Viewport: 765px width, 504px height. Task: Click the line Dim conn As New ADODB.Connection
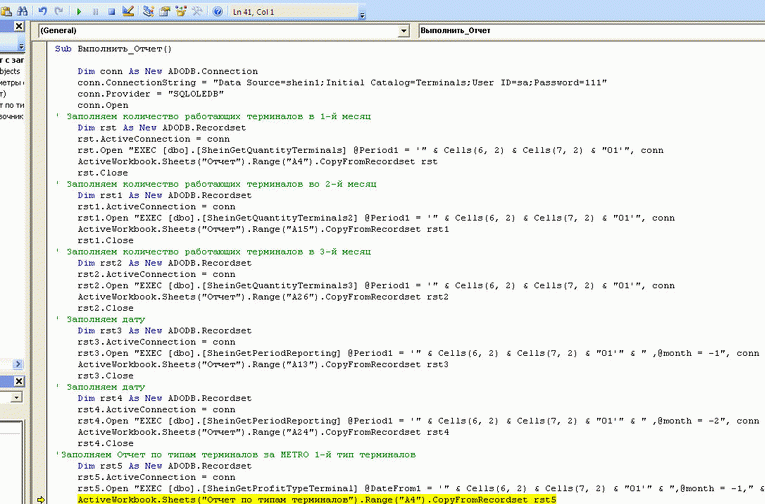pyautogui.click(x=167, y=71)
